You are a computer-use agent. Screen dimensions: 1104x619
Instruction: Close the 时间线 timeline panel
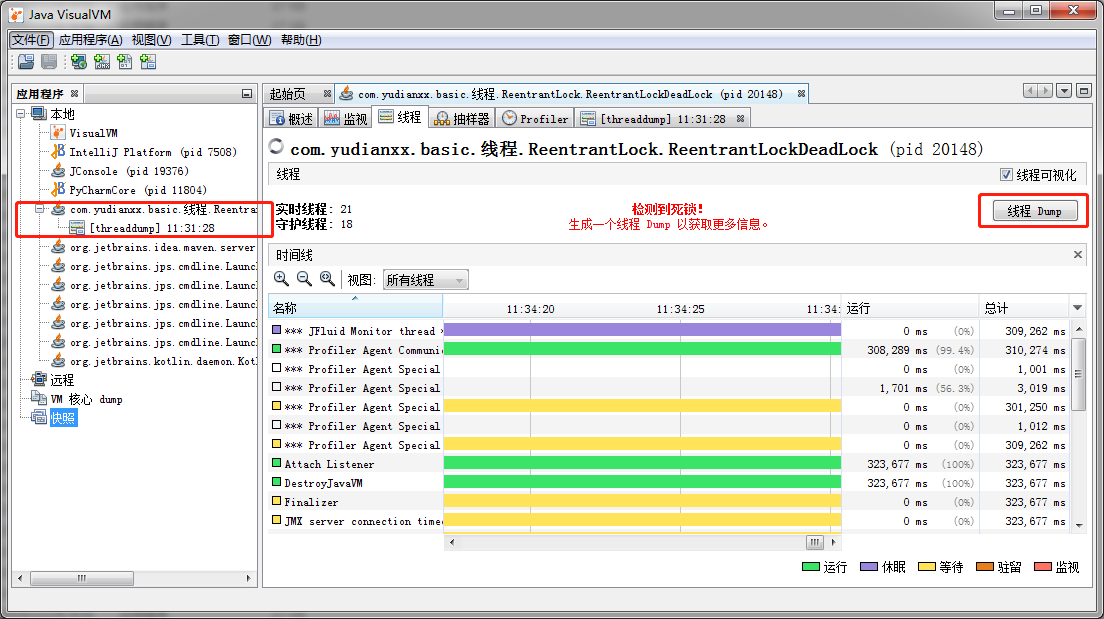click(x=1076, y=253)
